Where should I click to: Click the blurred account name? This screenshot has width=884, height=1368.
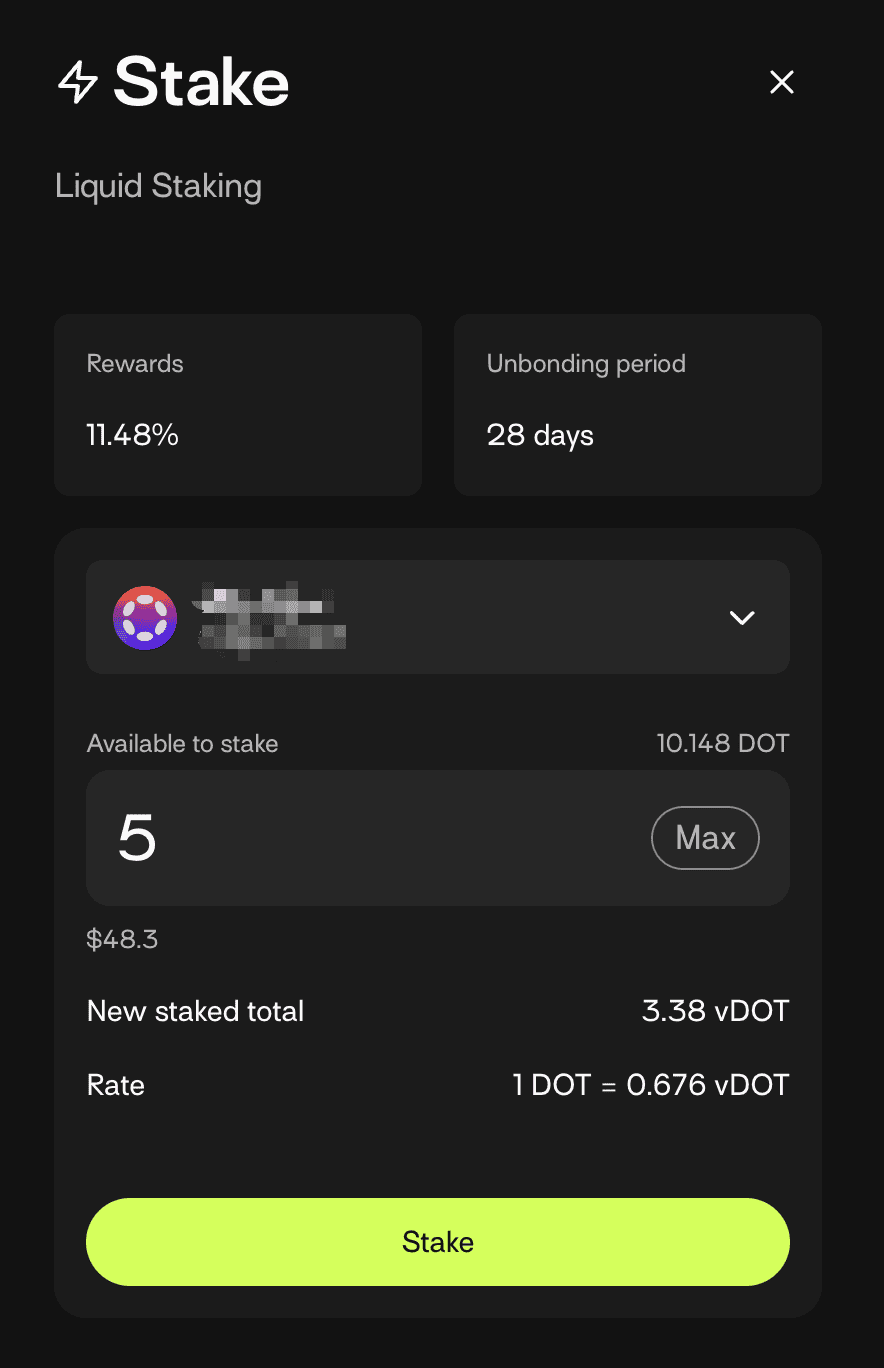pyautogui.click(x=270, y=617)
